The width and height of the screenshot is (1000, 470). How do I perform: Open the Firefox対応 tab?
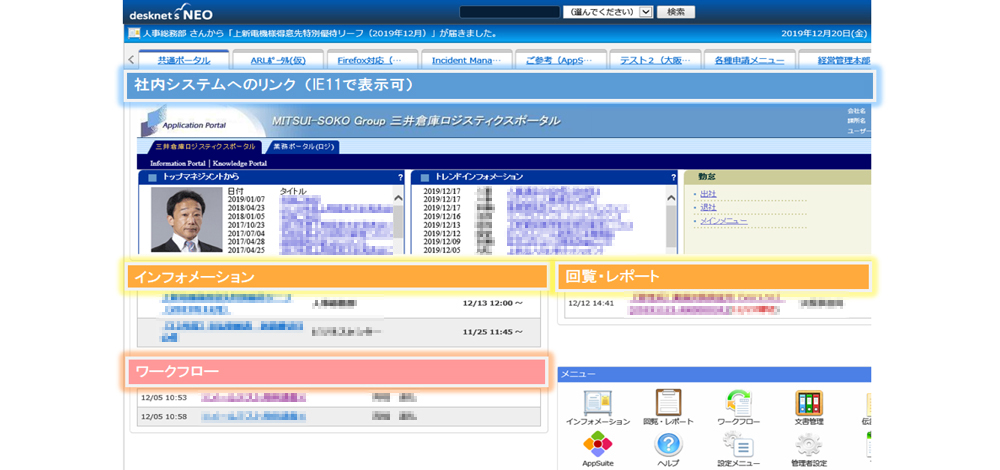point(374,61)
